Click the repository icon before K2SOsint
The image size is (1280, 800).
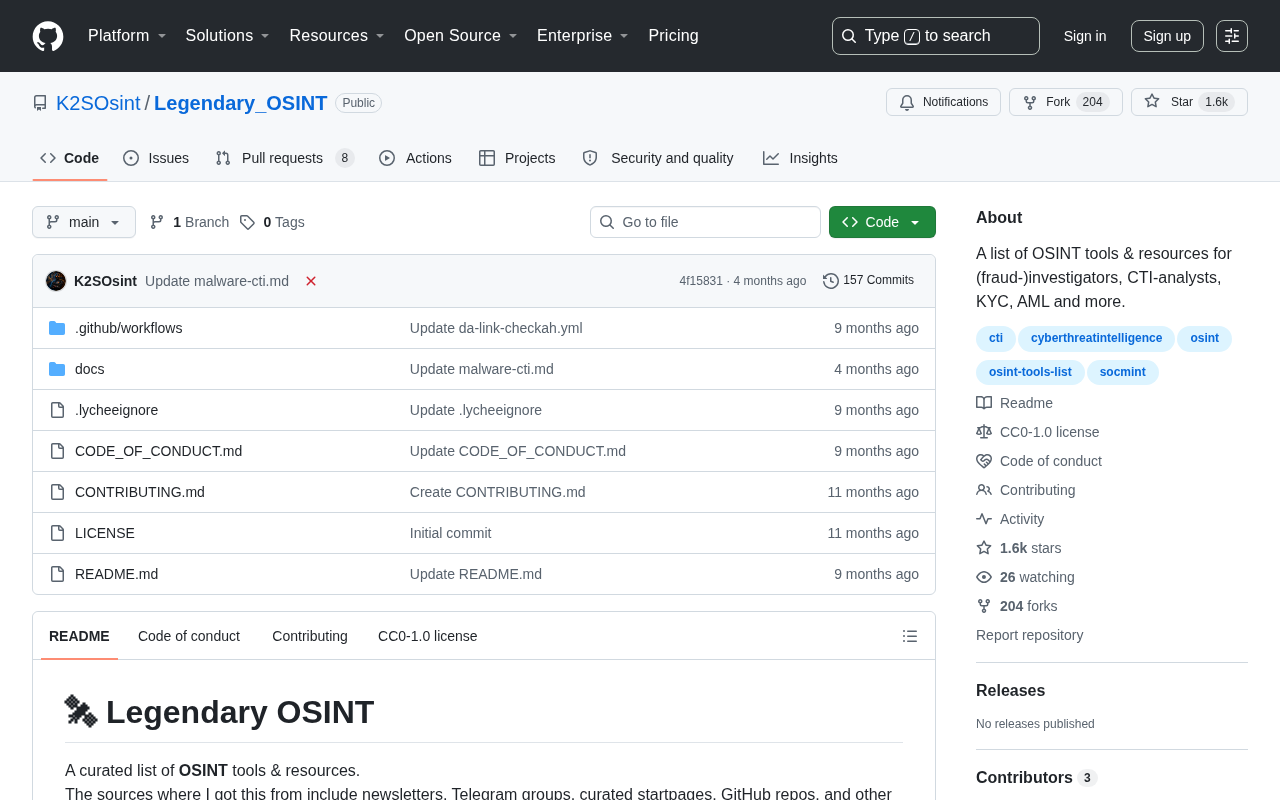coord(40,103)
